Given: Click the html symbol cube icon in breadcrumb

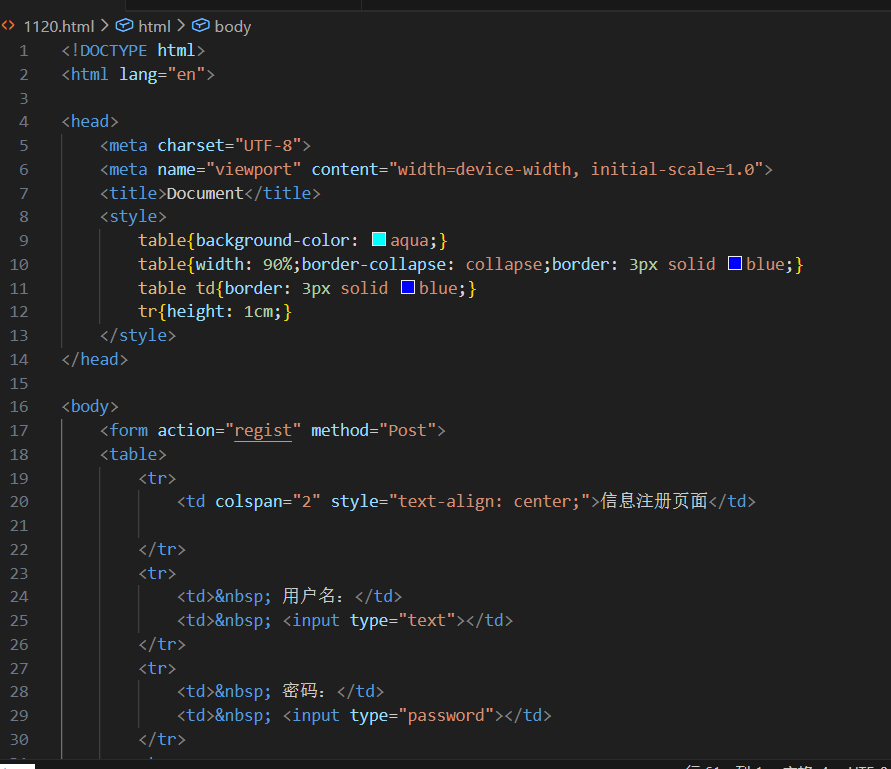Looking at the screenshot, I should click(x=125, y=26).
